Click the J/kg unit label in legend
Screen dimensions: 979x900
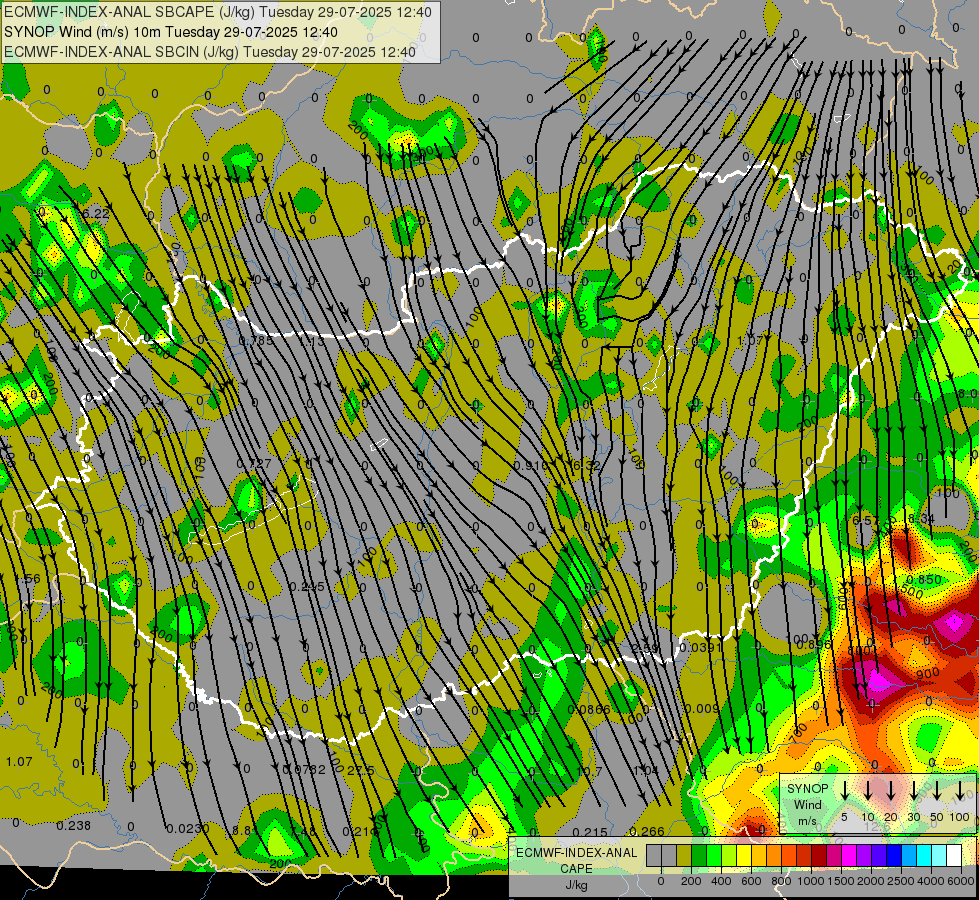[x=576, y=885]
